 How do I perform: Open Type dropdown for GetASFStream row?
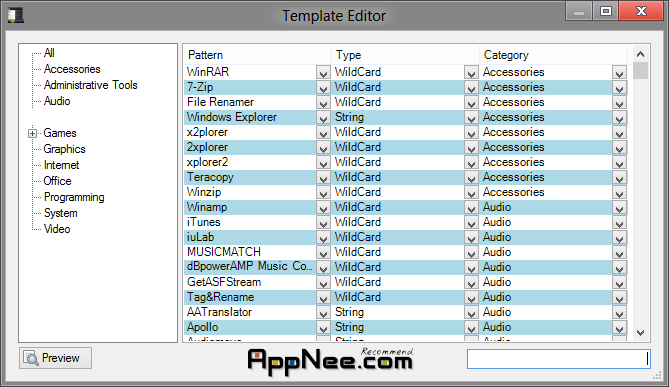(x=471, y=282)
